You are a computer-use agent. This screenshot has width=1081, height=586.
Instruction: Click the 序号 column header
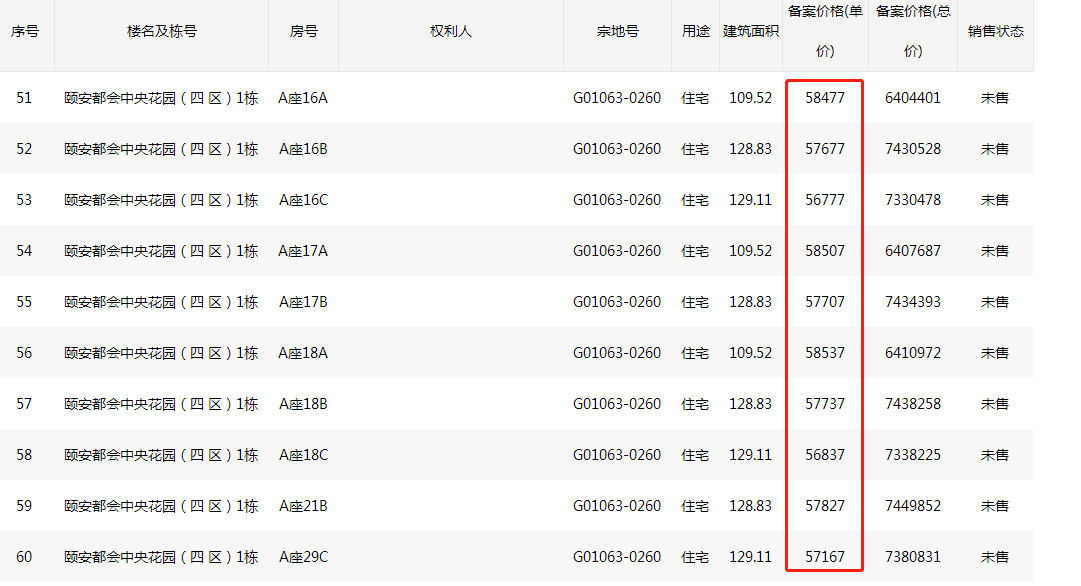[x=25, y=32]
